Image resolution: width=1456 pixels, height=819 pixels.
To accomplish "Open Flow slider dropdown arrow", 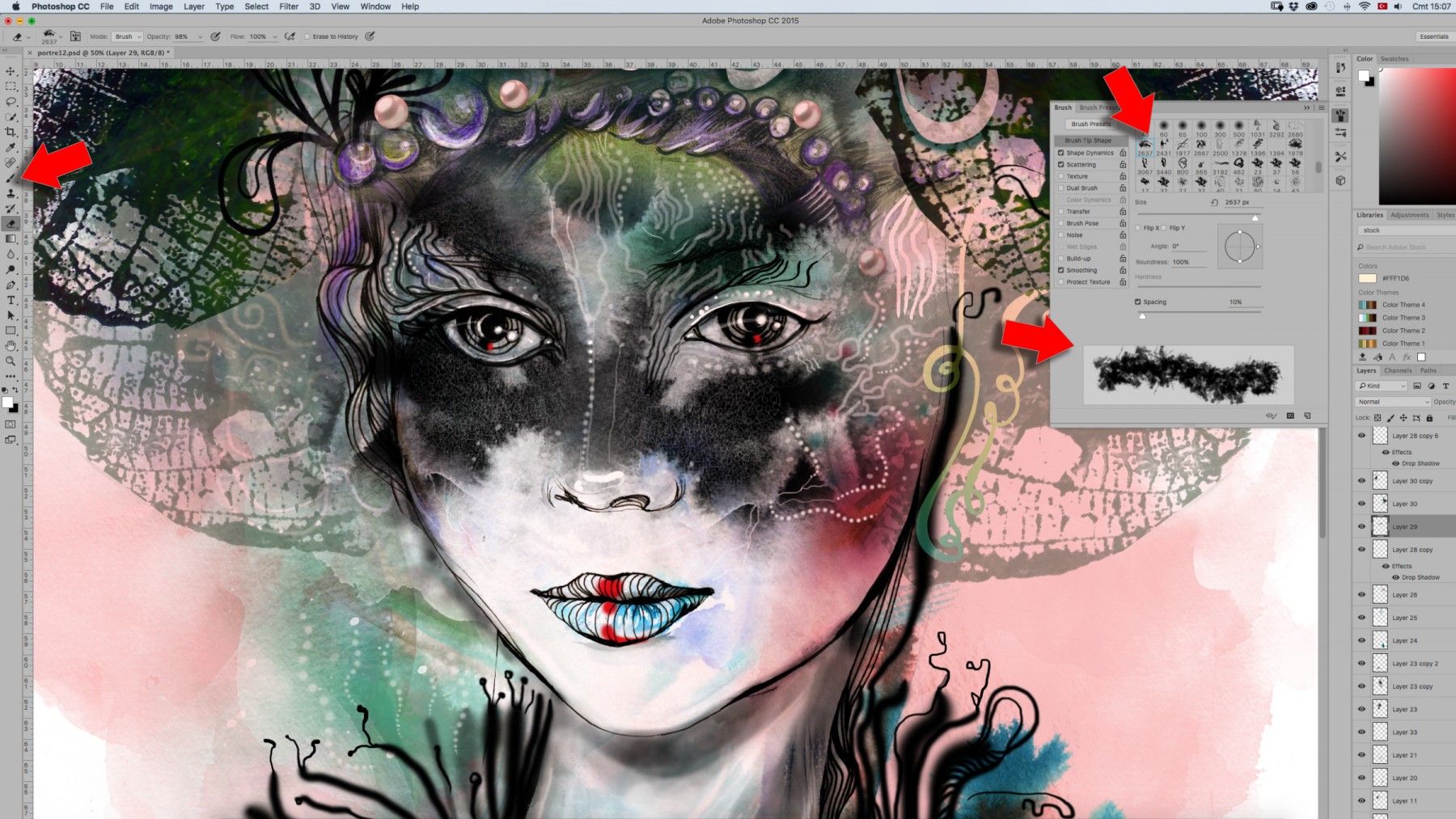I will [x=274, y=36].
